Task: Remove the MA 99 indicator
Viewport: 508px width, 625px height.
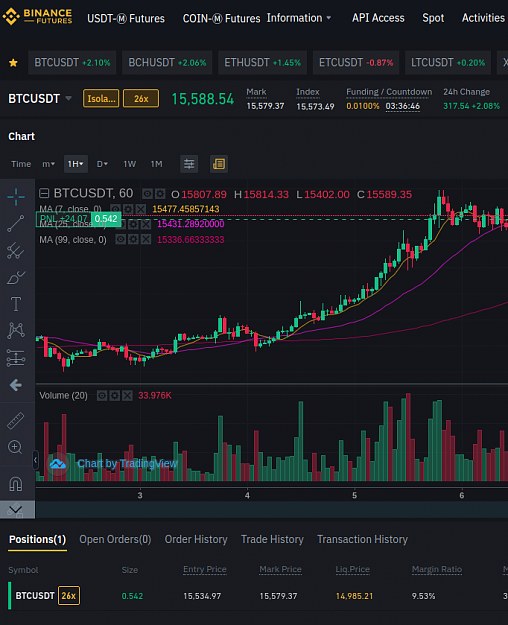Action: (146, 239)
